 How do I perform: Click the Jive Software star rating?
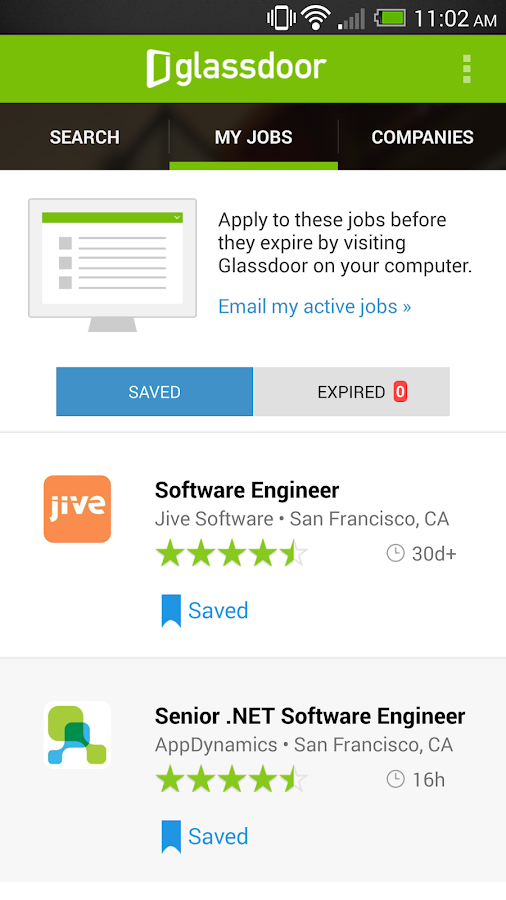[x=232, y=554]
